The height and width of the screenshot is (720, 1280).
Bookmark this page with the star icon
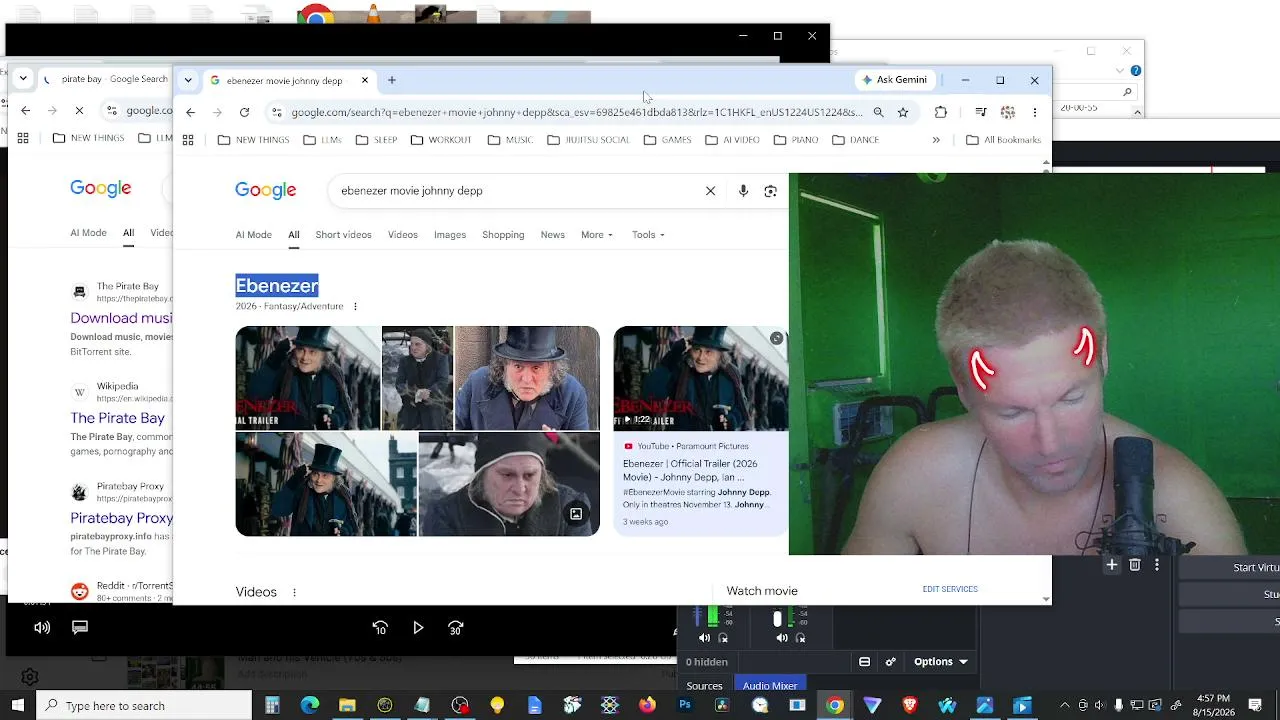coord(903,112)
